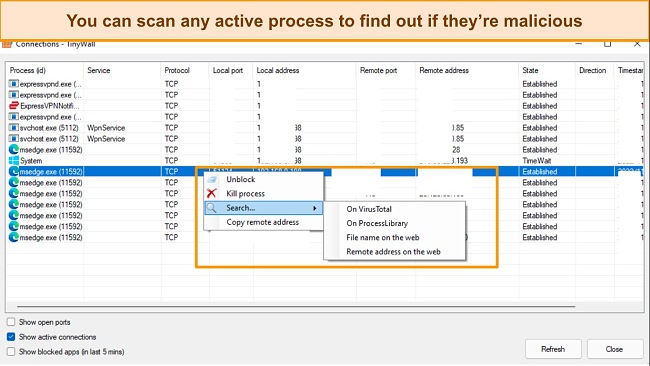This screenshot has width=650, height=366.
Task: Click the first expressvpnd.exe process icon
Action: click(x=14, y=84)
